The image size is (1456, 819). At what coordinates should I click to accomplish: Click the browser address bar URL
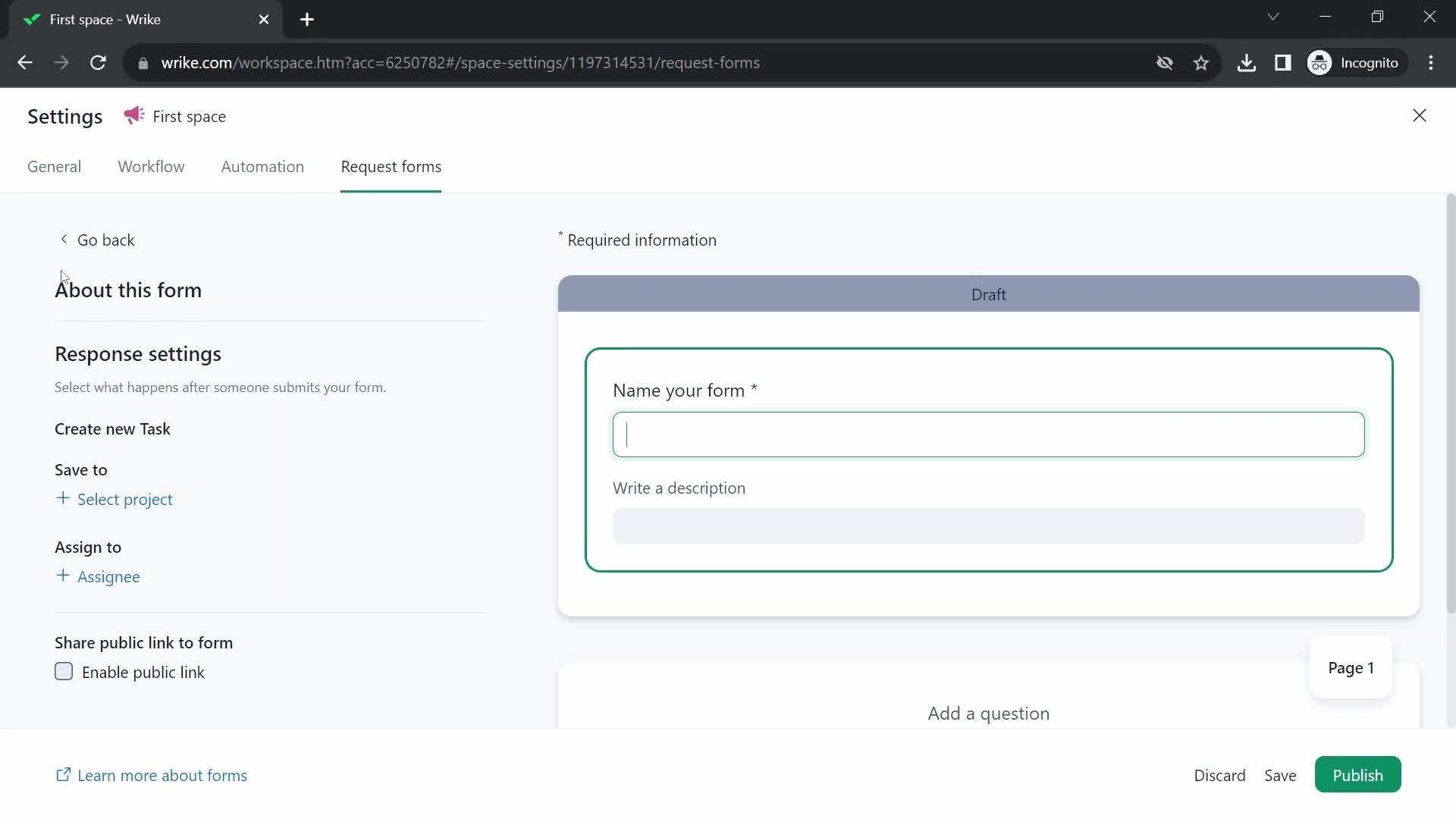(x=460, y=63)
